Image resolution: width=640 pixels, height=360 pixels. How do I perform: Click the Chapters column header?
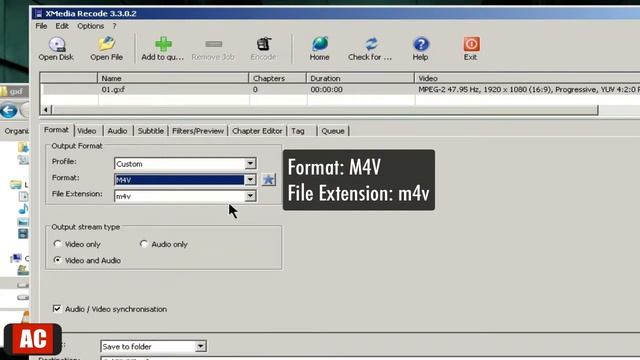click(278, 78)
